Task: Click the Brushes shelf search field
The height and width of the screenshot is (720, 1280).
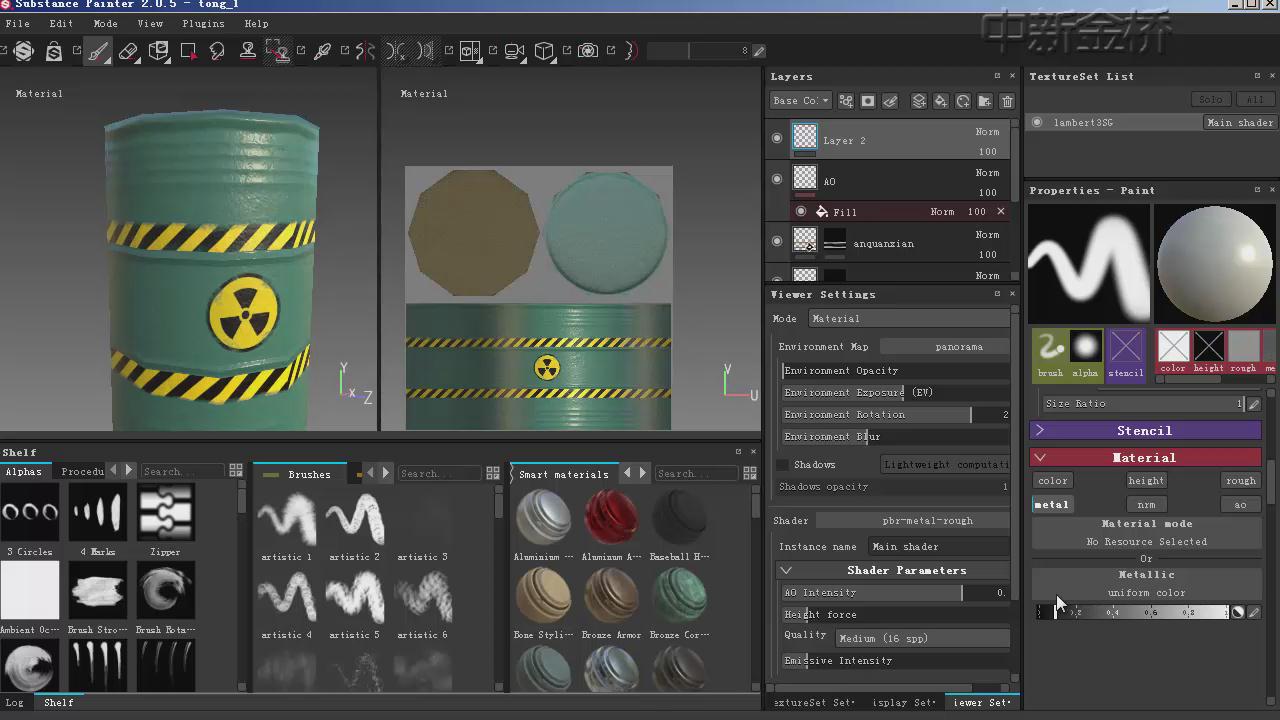Action: pos(441,473)
